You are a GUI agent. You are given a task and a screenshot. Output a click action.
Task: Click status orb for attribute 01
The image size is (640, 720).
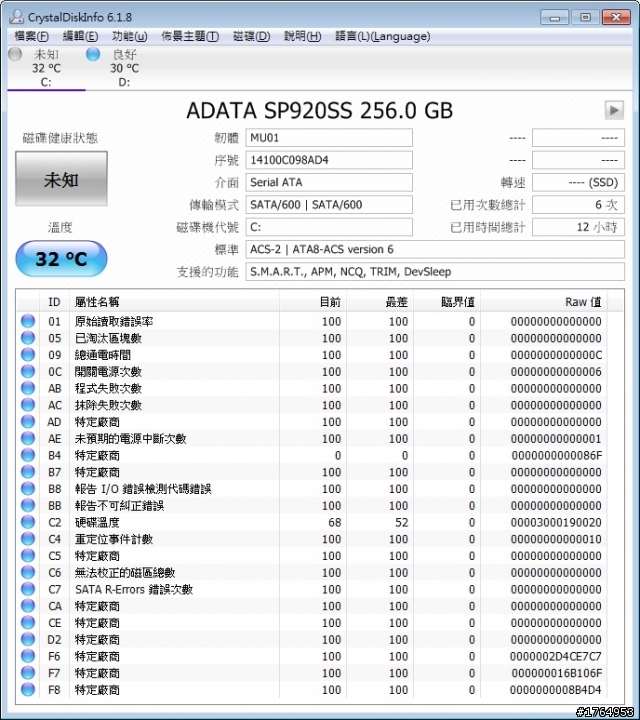(x=28, y=321)
